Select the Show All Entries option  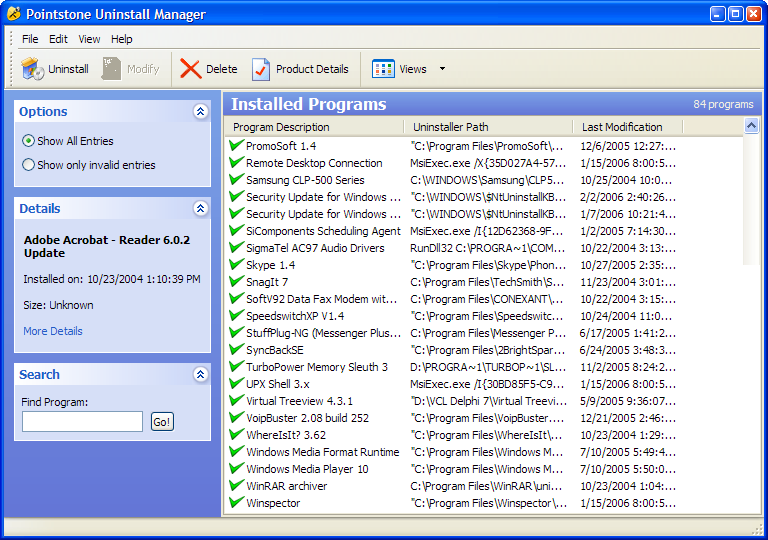coord(68,141)
